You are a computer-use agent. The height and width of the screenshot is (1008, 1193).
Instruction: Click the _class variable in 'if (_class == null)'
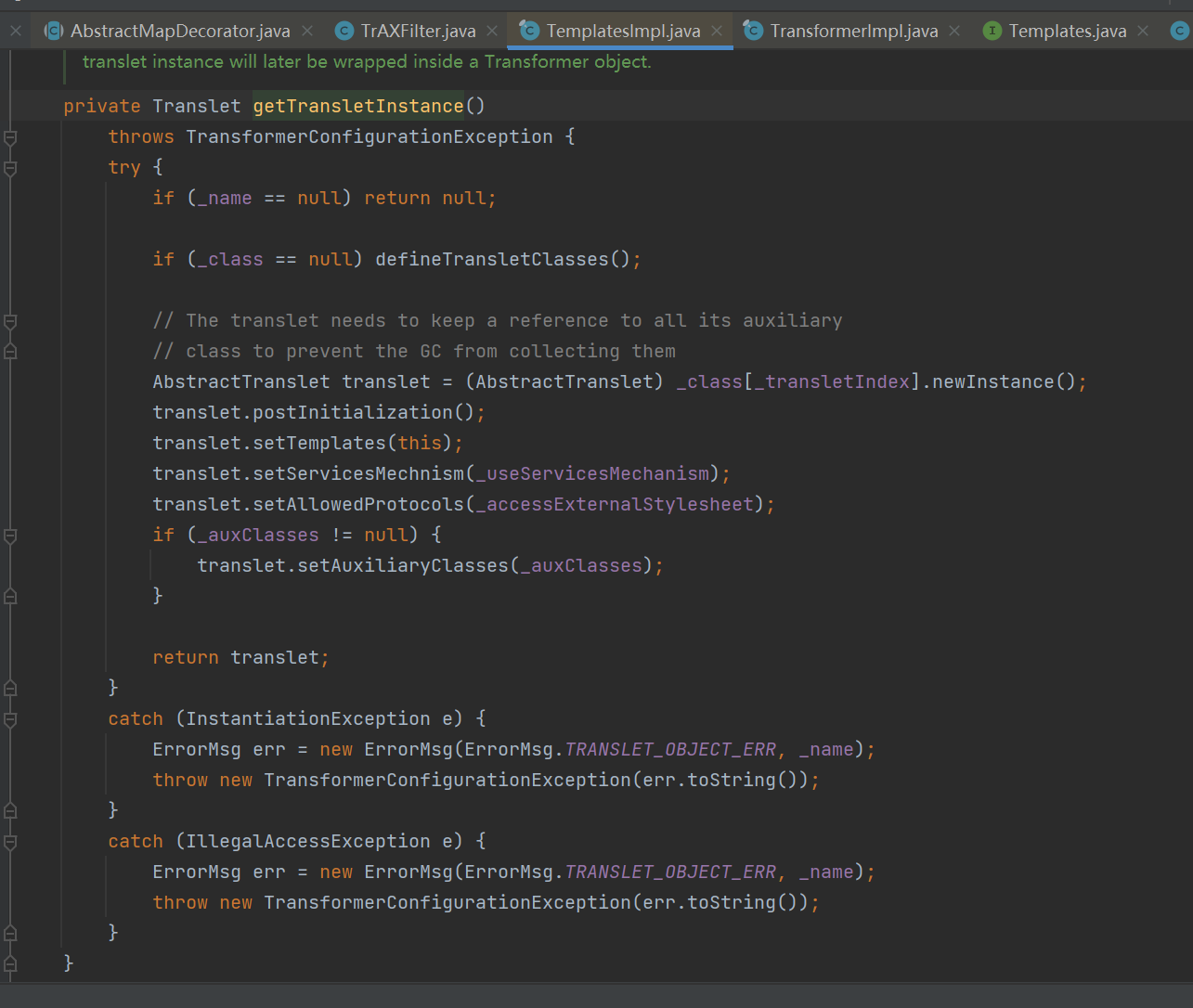coord(230,259)
